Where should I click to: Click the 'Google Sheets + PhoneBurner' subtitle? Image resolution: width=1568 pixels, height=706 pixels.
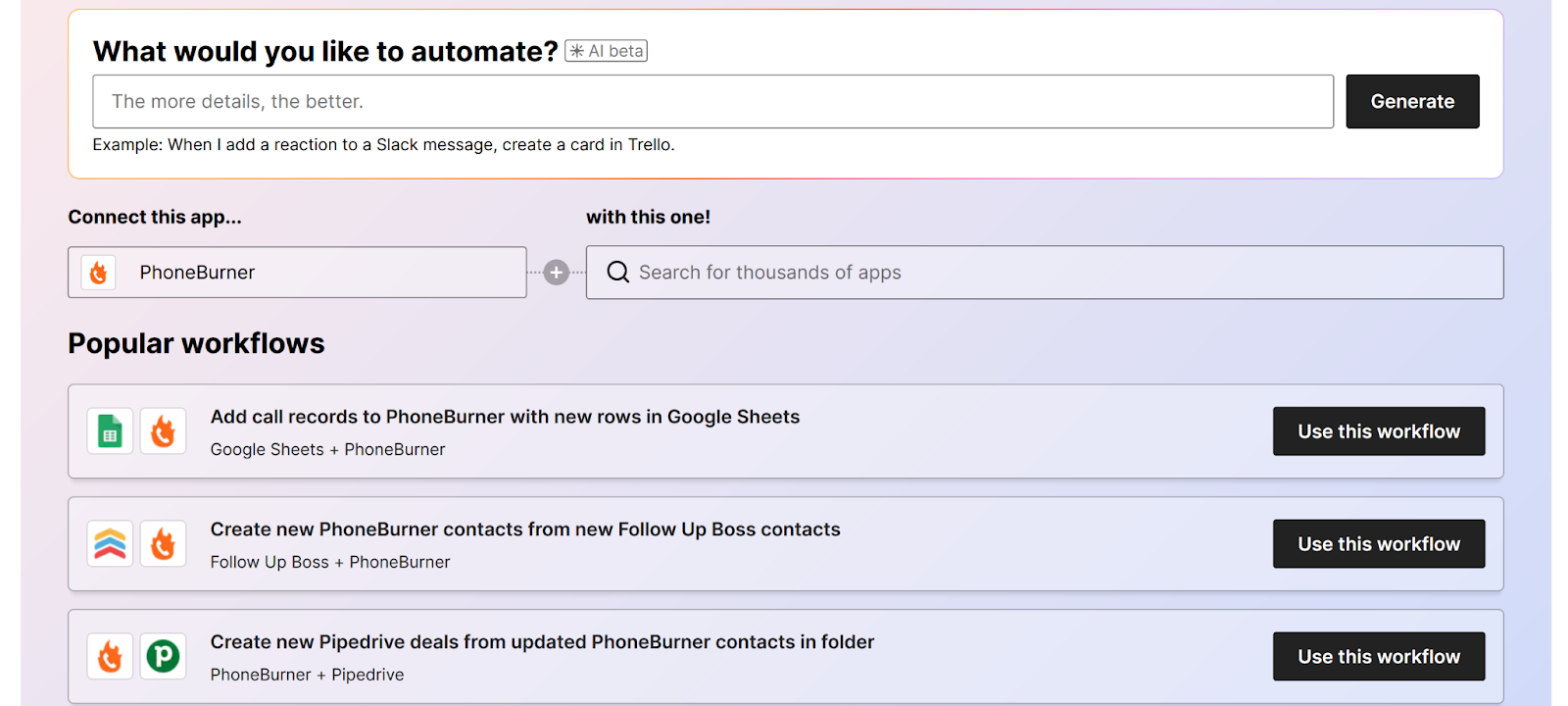(x=327, y=449)
